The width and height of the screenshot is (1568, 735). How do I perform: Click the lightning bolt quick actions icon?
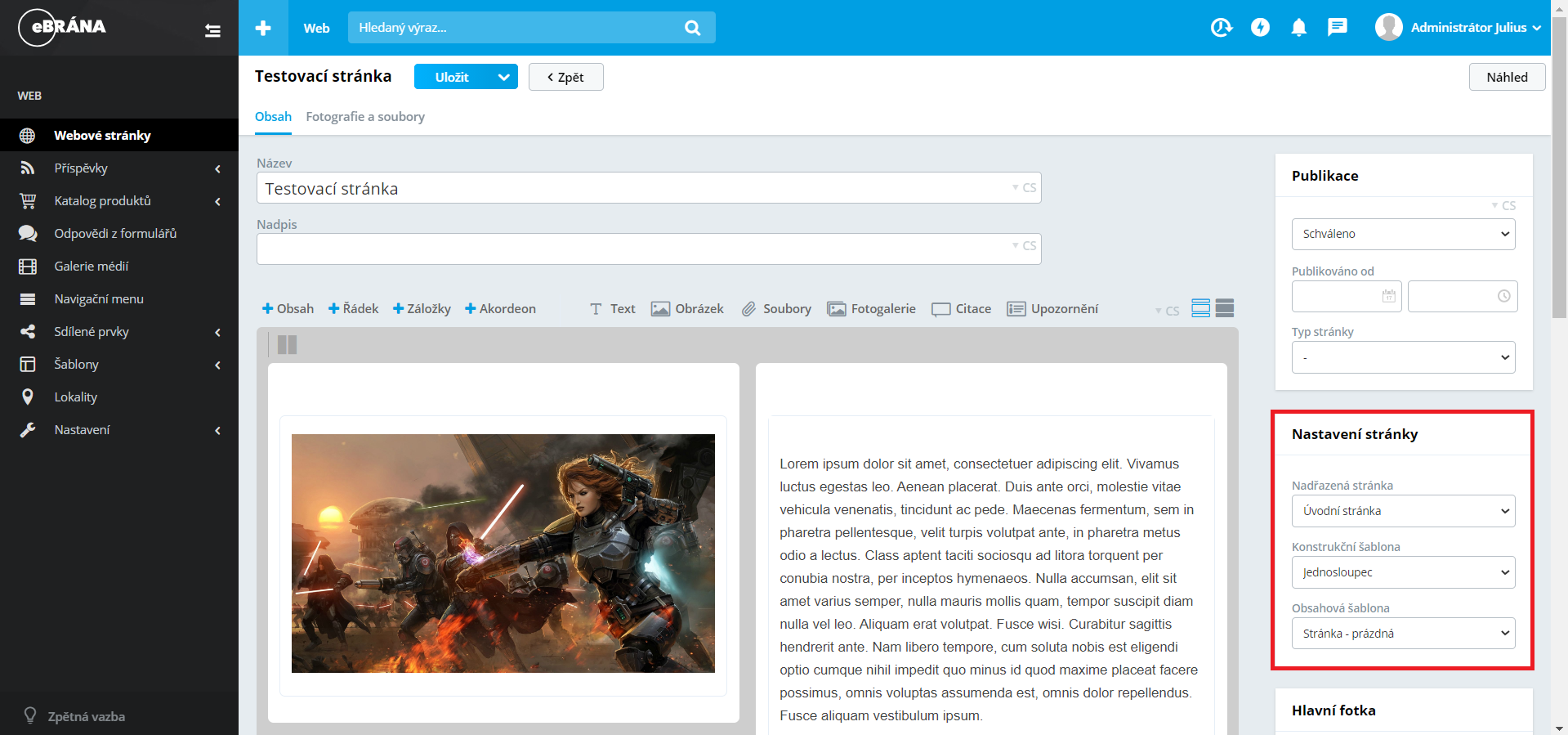(1260, 28)
